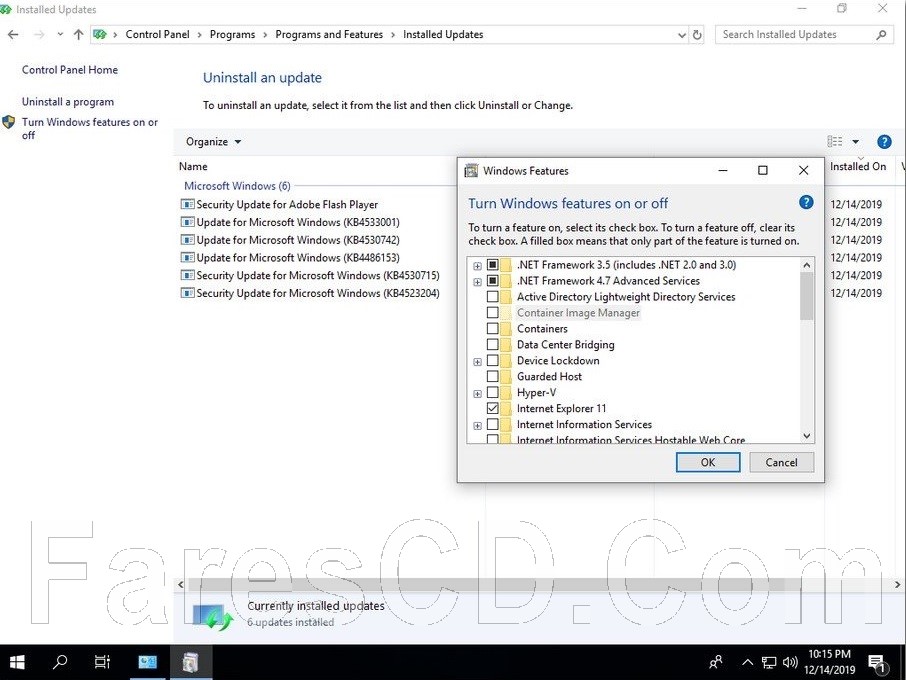This screenshot has height=680, width=906.
Task: Open the Uninstall a program link
Action: 68,102
